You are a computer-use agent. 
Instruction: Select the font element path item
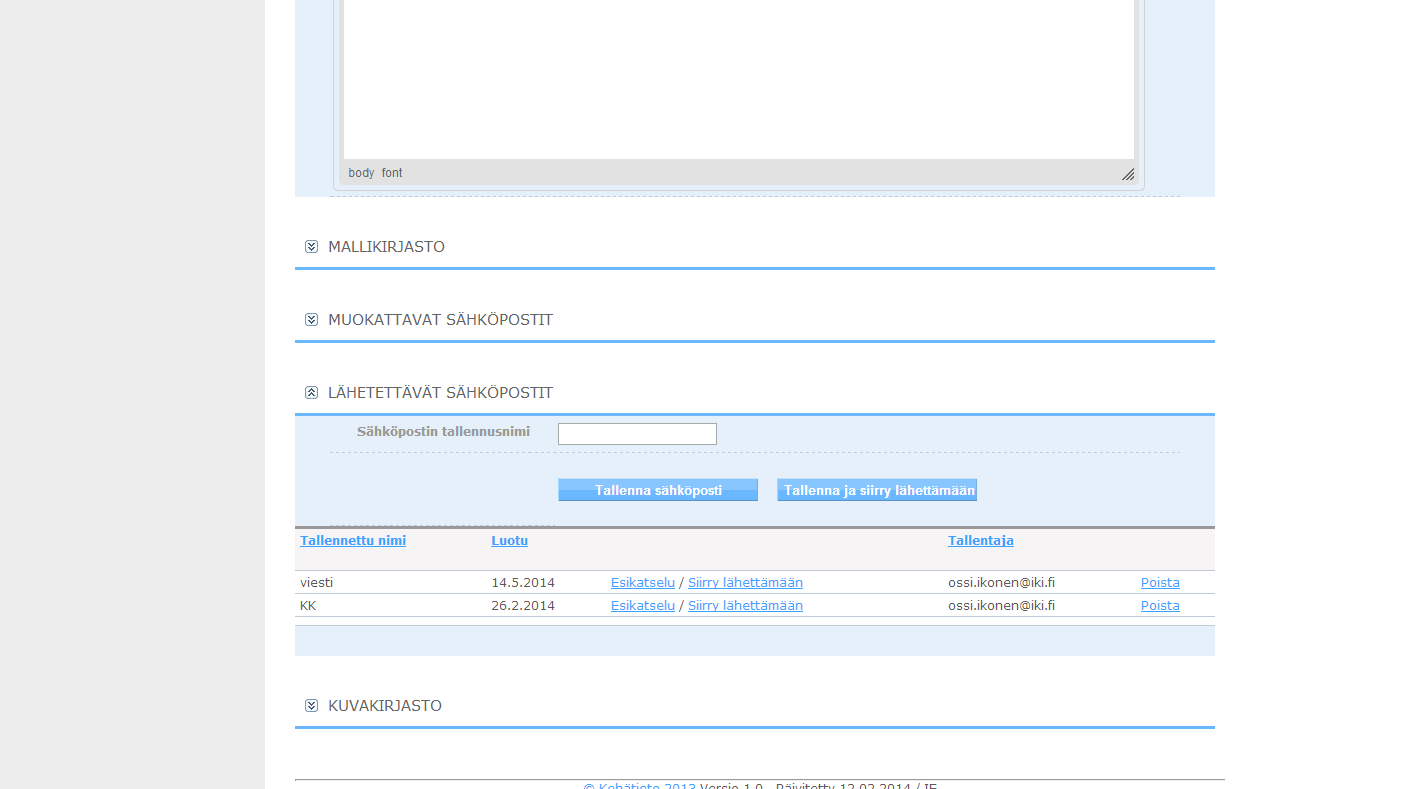click(x=392, y=173)
